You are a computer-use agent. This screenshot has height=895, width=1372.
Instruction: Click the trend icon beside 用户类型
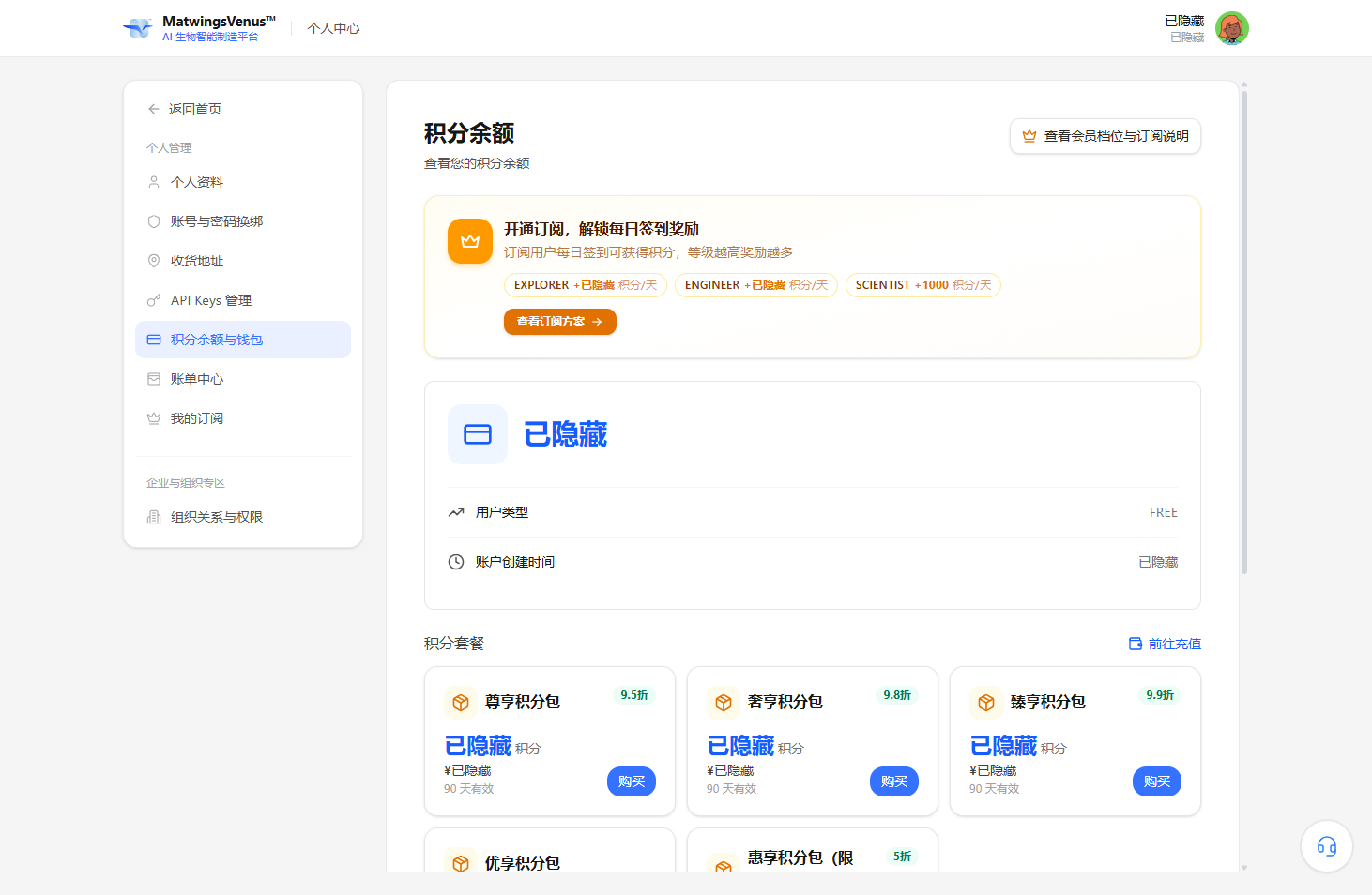(x=456, y=512)
